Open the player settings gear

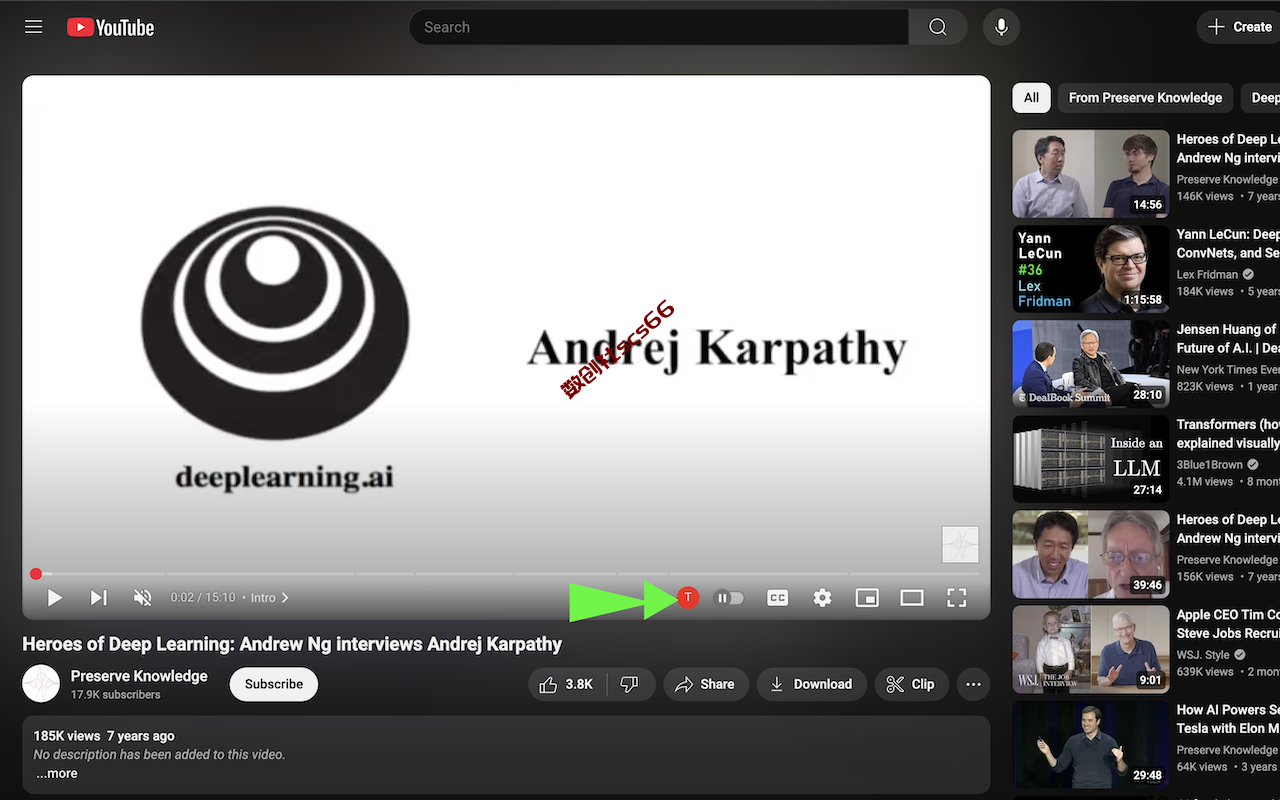822,598
